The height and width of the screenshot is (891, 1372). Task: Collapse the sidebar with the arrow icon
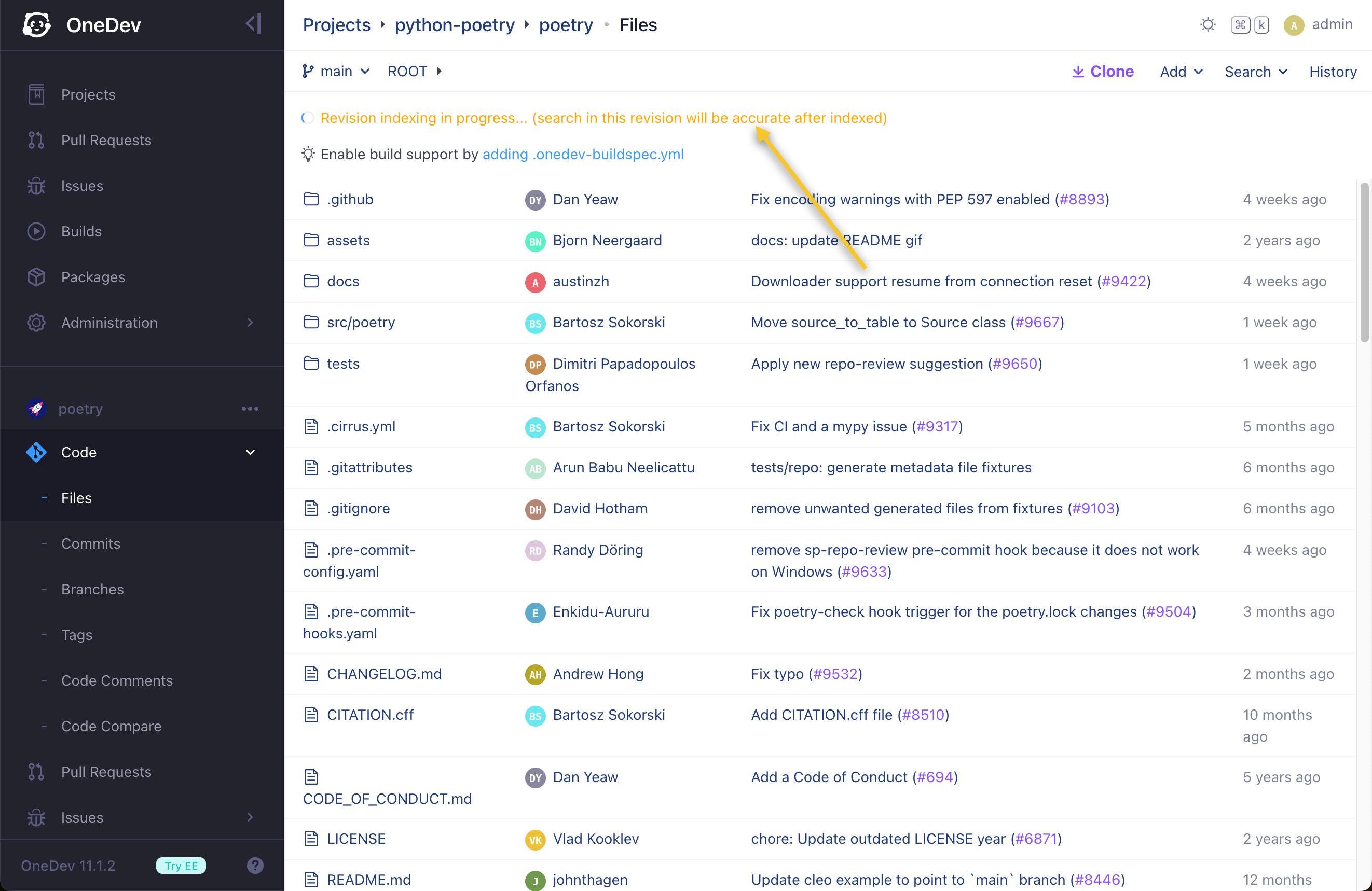point(253,24)
